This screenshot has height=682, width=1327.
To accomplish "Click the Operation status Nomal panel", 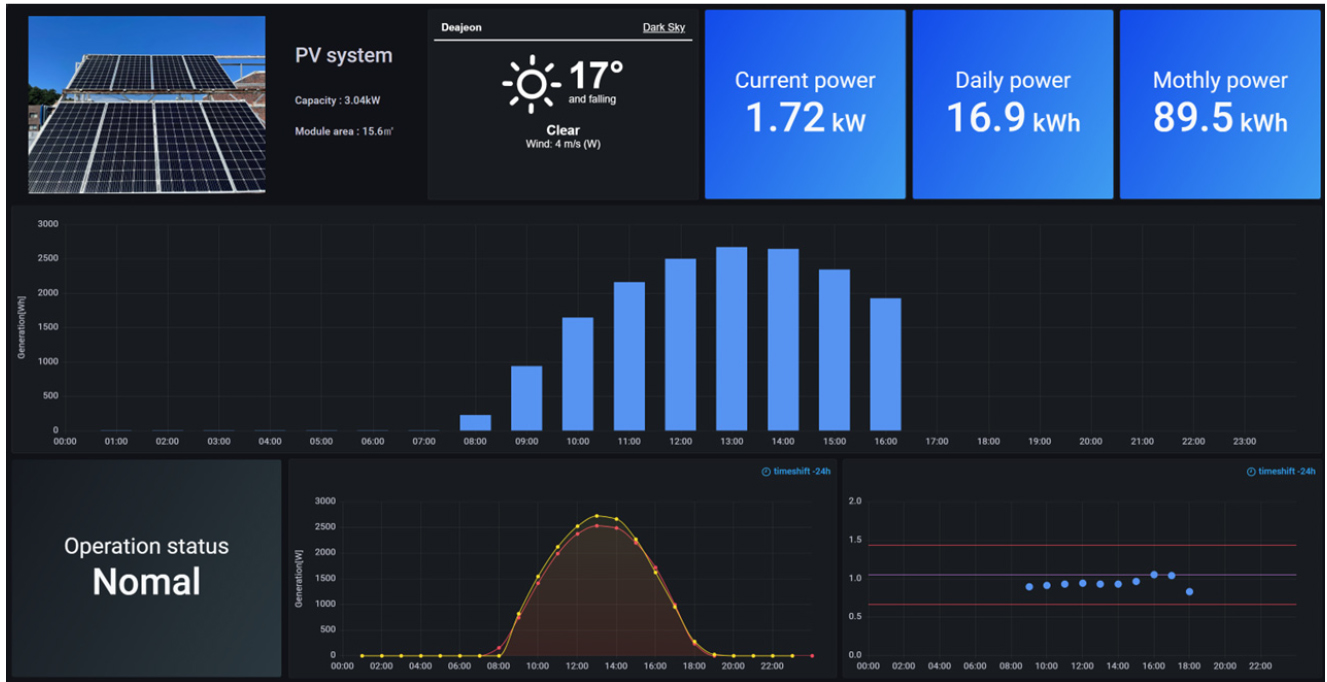I will pyautogui.click(x=147, y=568).
